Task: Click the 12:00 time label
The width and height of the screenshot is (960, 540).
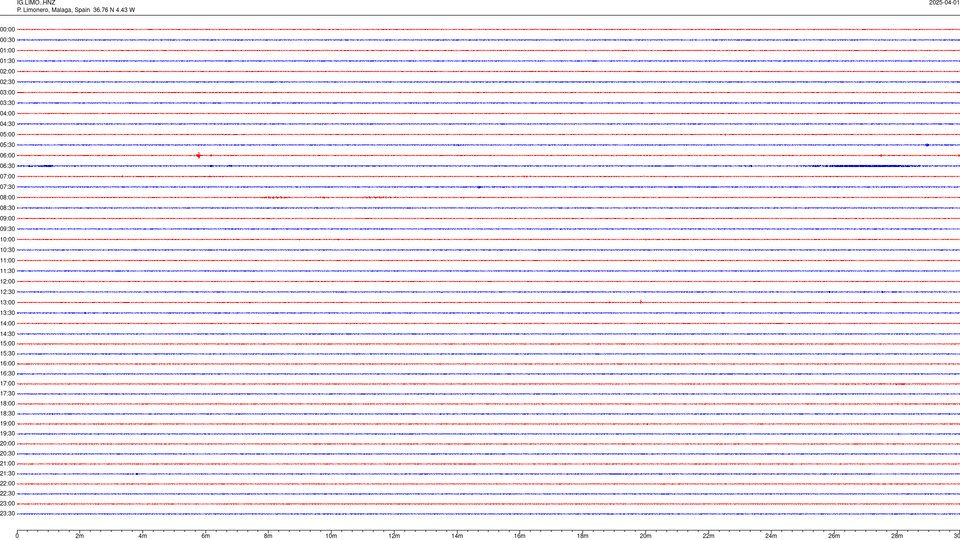Action: click(x=7, y=281)
